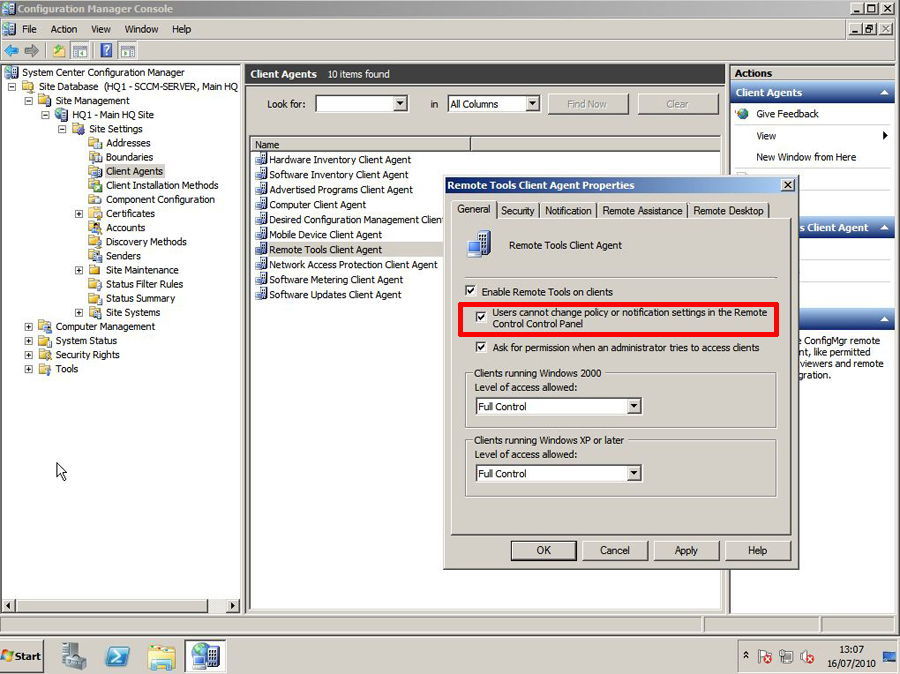Open the Look for combo box dropdown
This screenshot has width=900, height=674.
[x=400, y=104]
